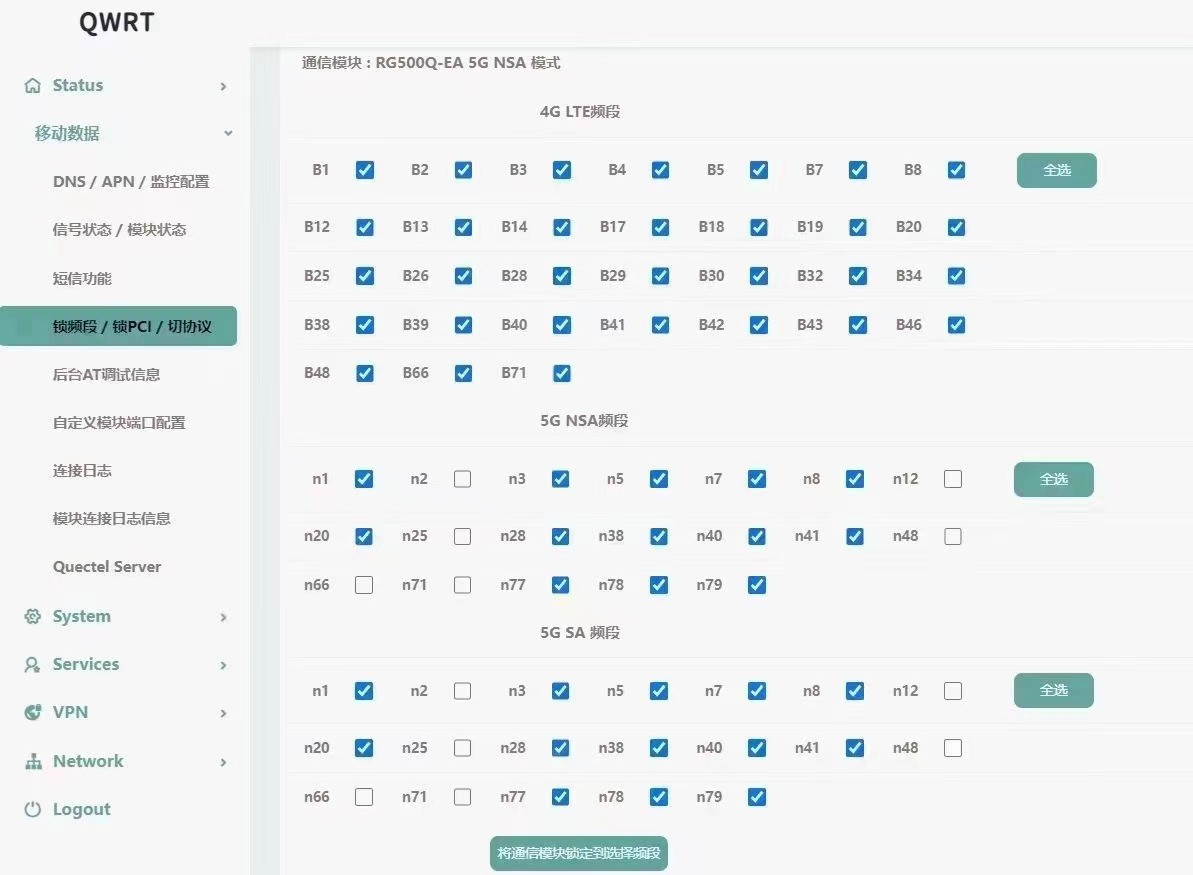Expand the Status menu chevron
The height and width of the screenshot is (875, 1193).
[x=223, y=87]
